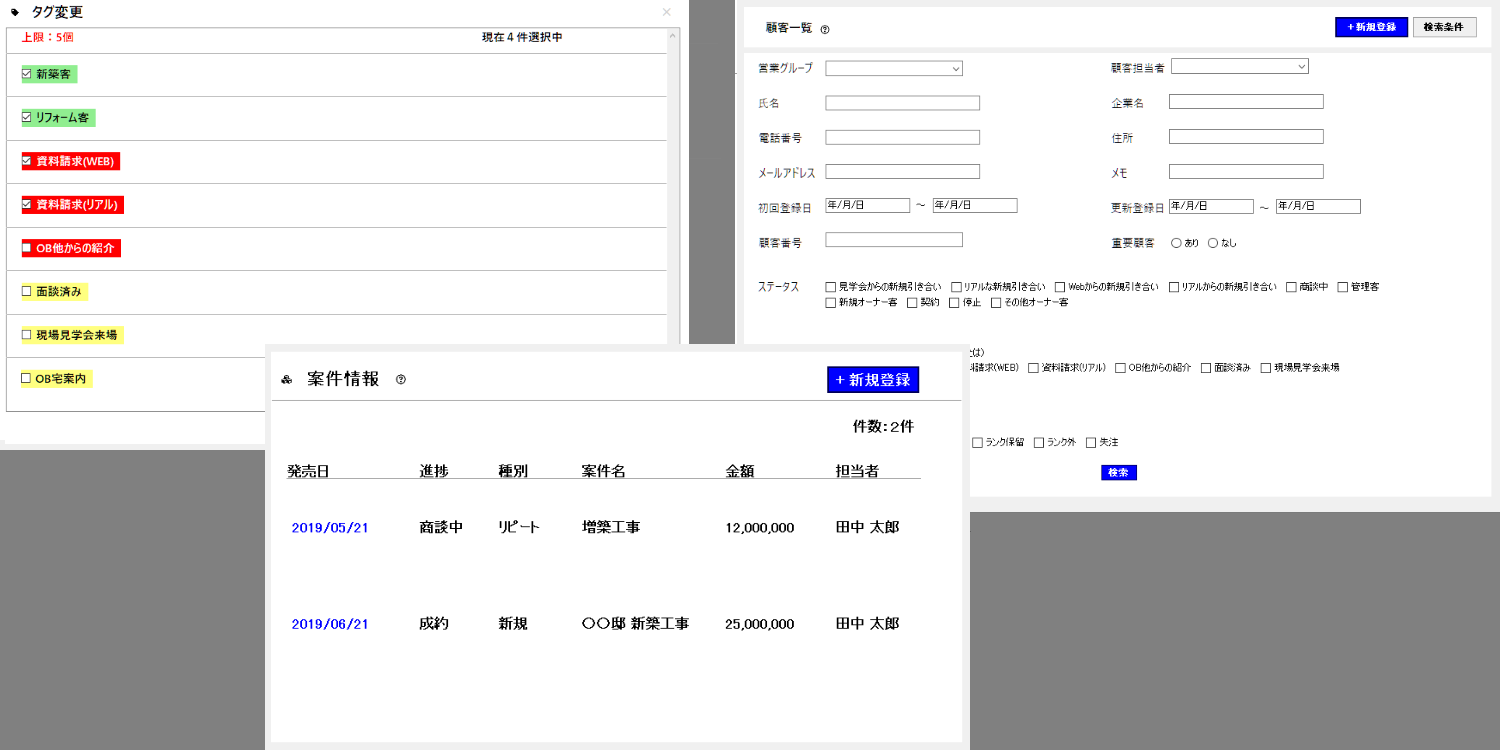Click the 〇〇邸 新築工事 案件名 cell

(635, 623)
